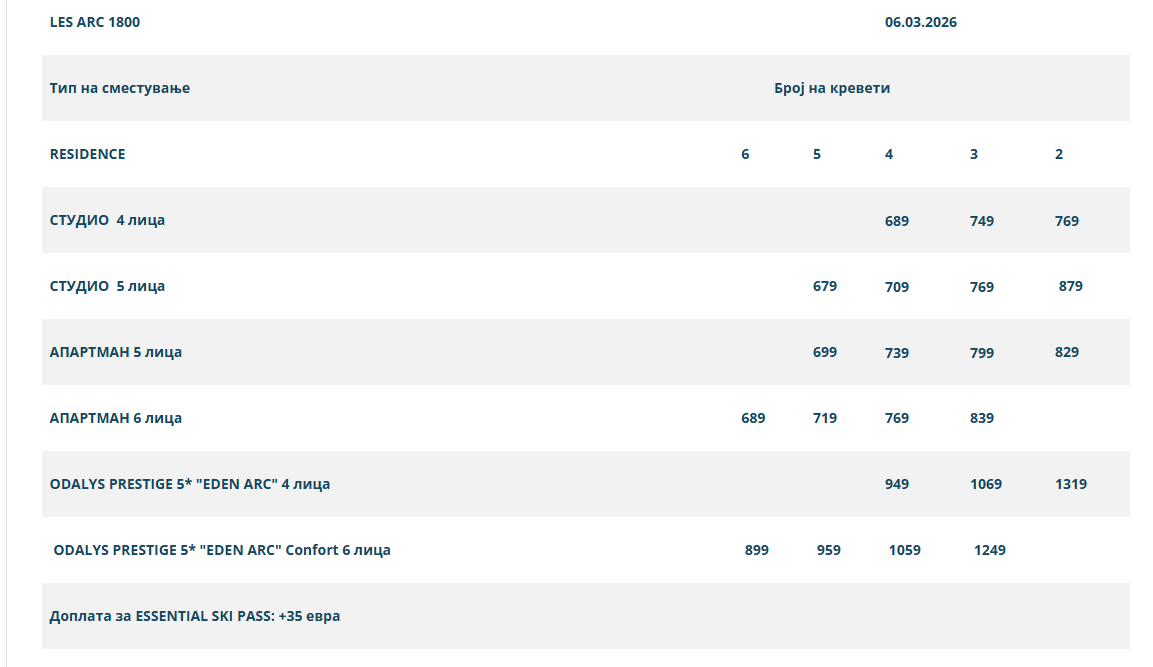The image size is (1153, 667).
Task: Click price 689 in СТУДИО 4 лица row
Action: pos(896,221)
